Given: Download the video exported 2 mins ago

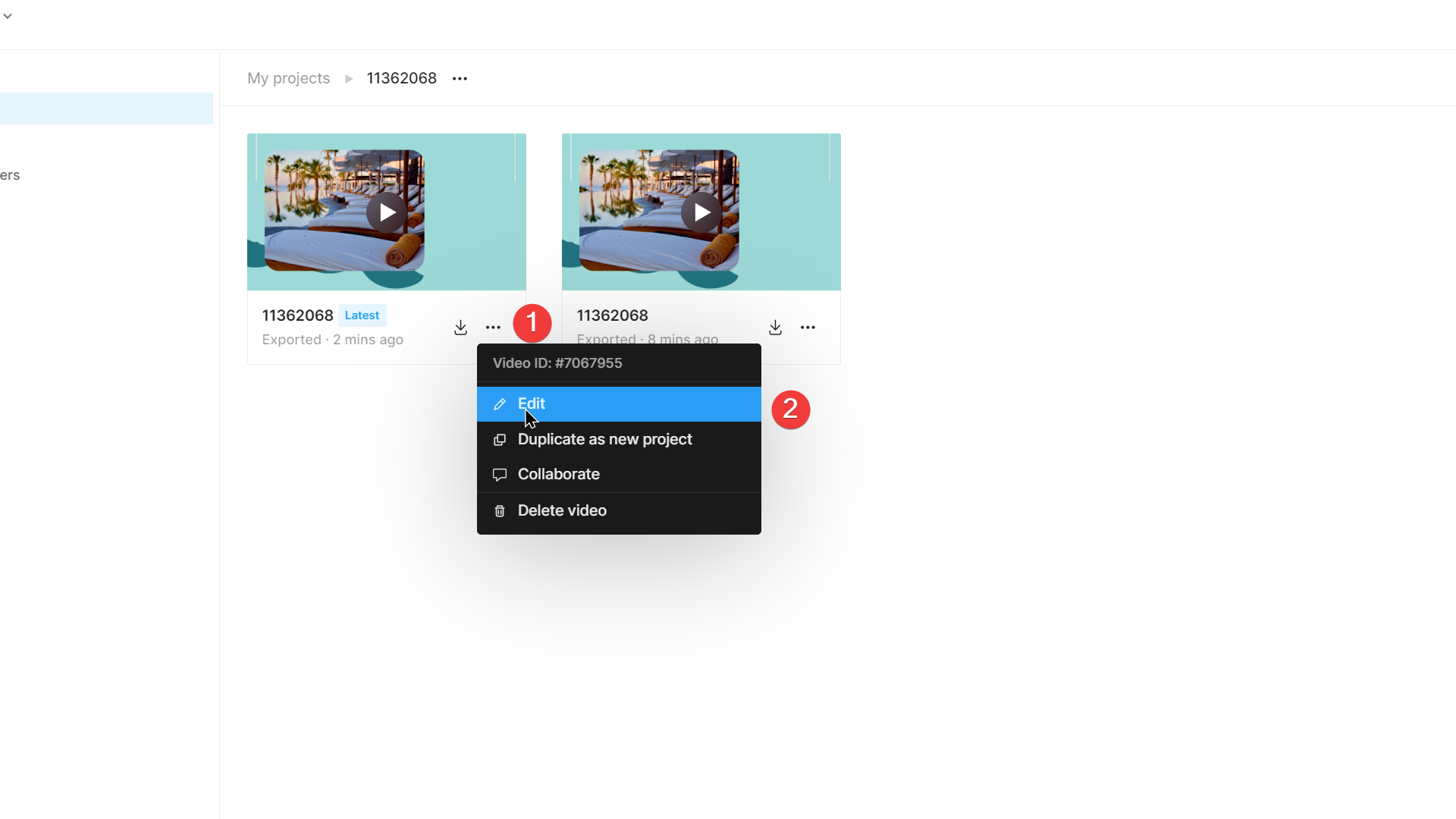Looking at the screenshot, I should pos(460,327).
